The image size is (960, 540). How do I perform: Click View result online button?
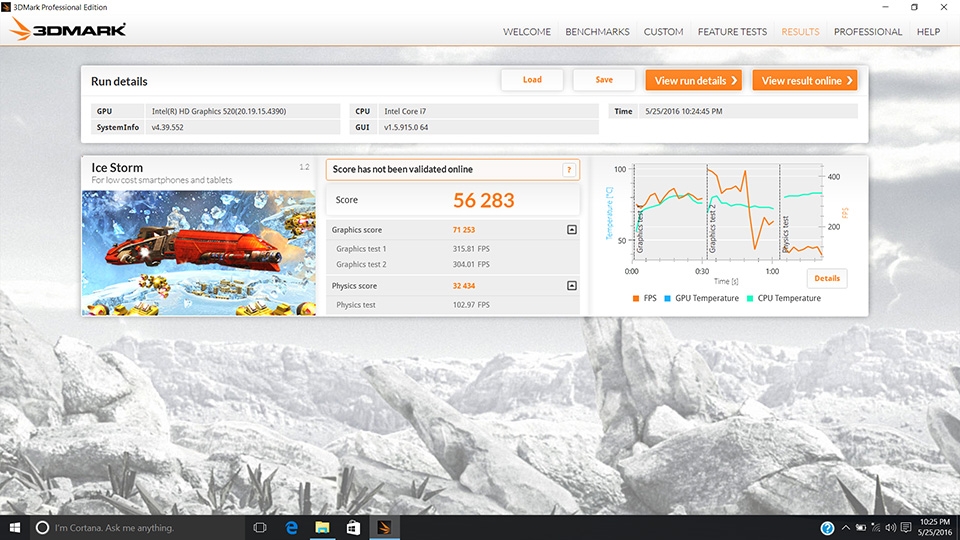pos(804,80)
